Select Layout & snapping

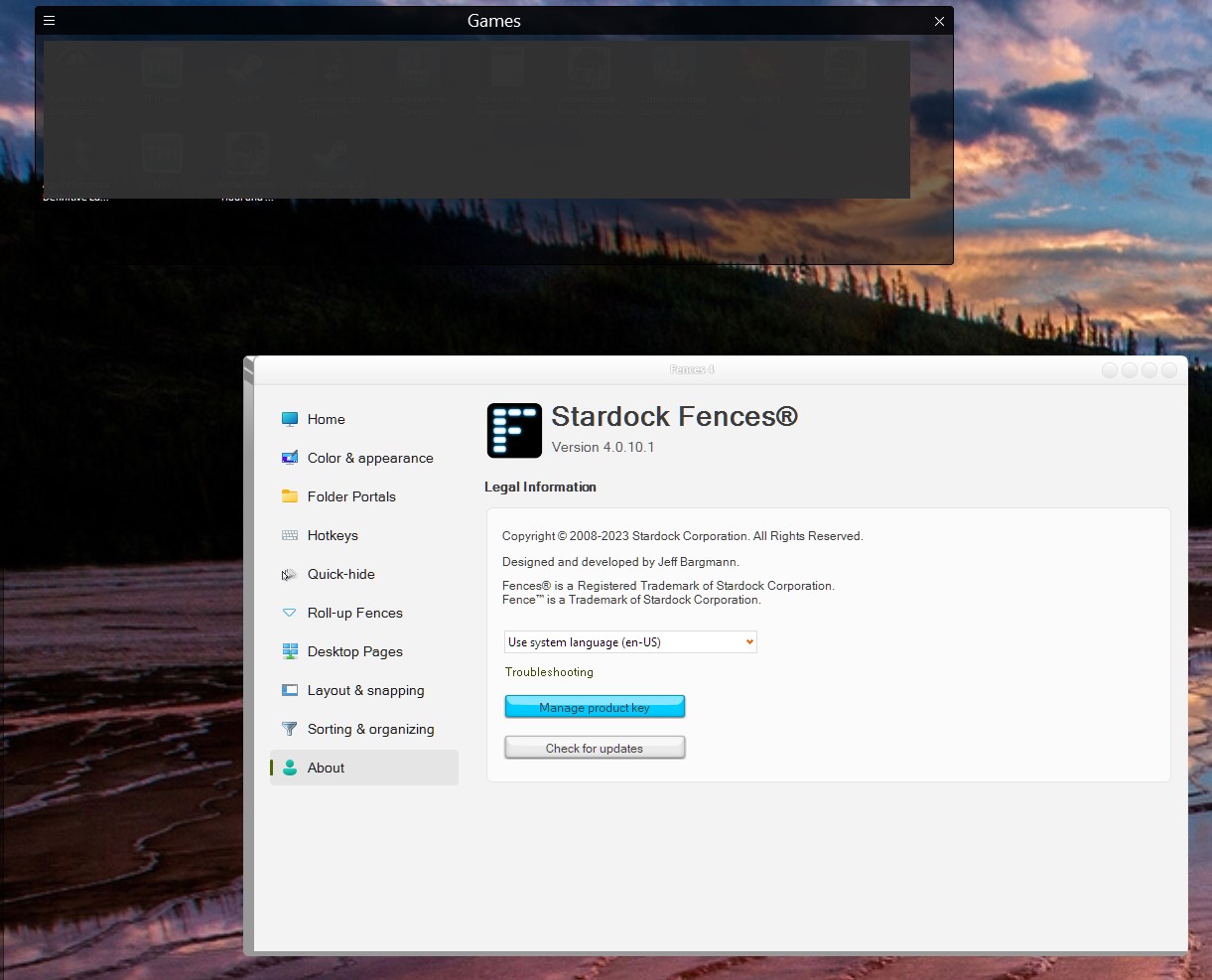[364, 690]
